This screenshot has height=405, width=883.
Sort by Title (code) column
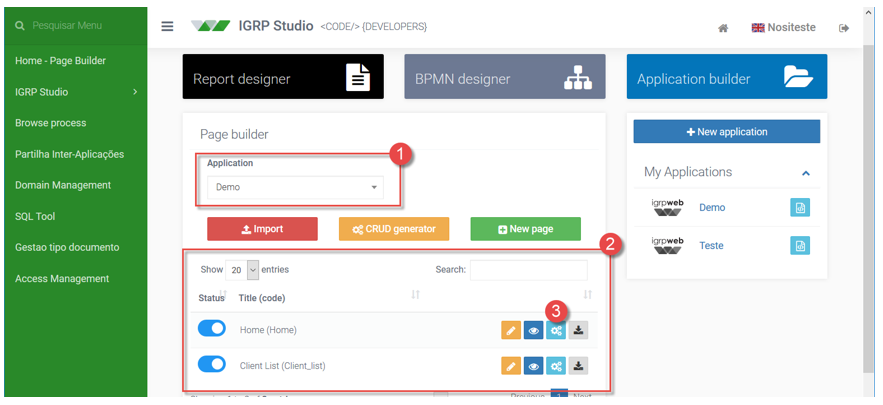point(261,298)
